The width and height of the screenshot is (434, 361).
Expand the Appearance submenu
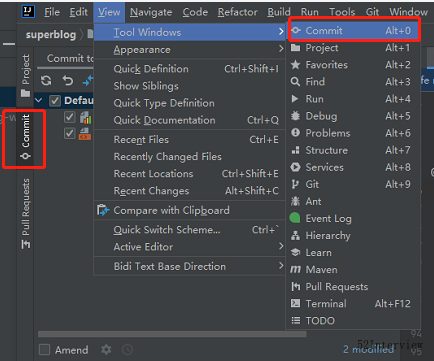click(x=190, y=50)
